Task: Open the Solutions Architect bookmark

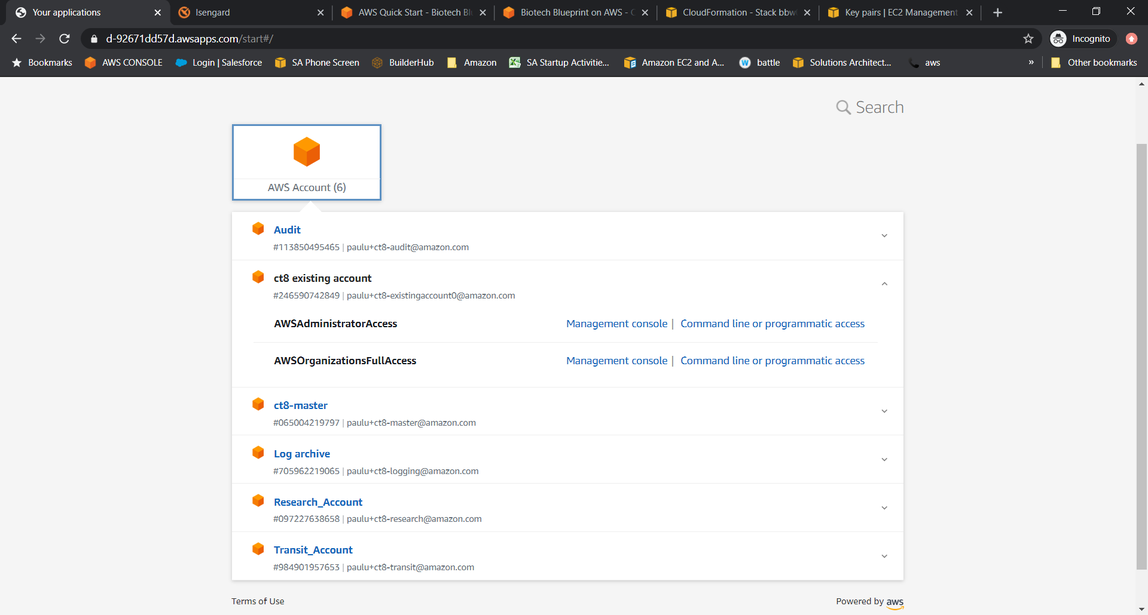Action: (x=842, y=63)
